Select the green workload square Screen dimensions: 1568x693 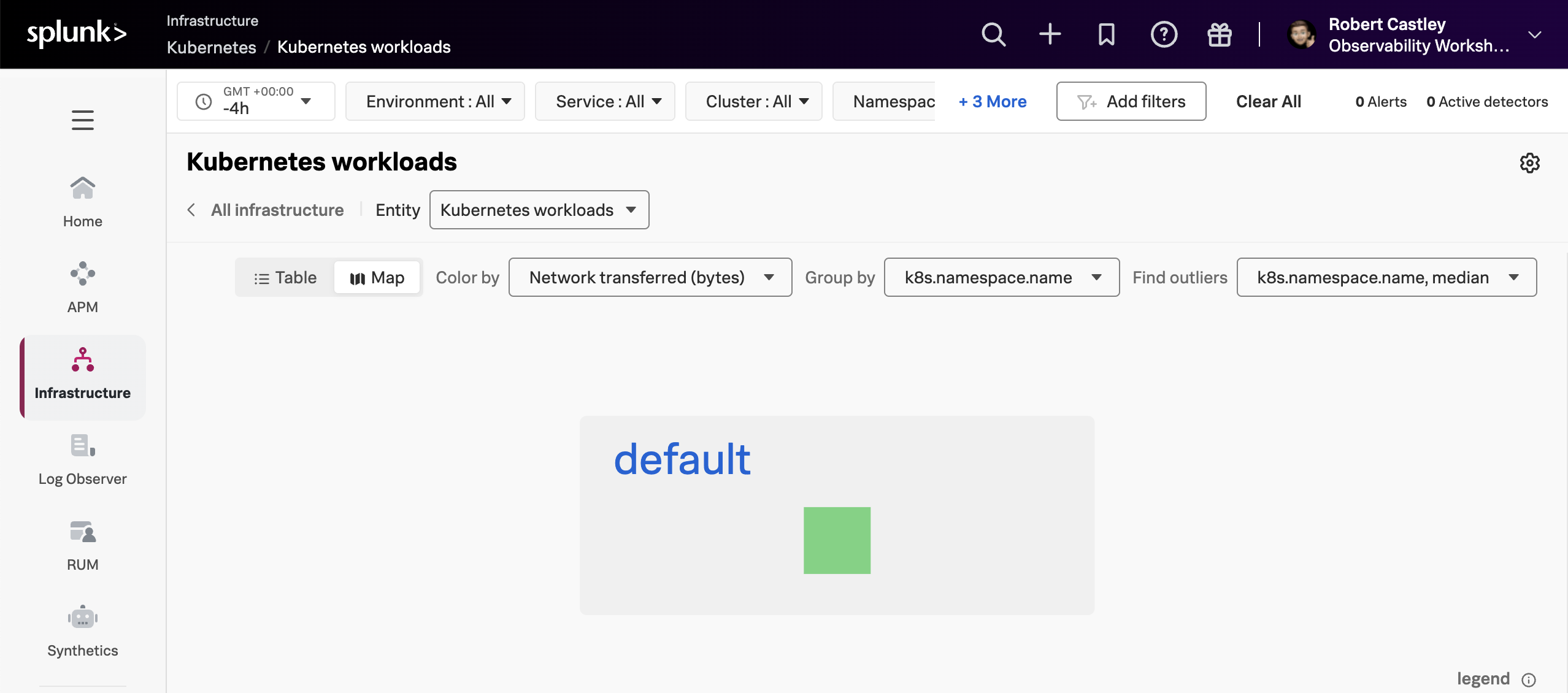pos(837,540)
